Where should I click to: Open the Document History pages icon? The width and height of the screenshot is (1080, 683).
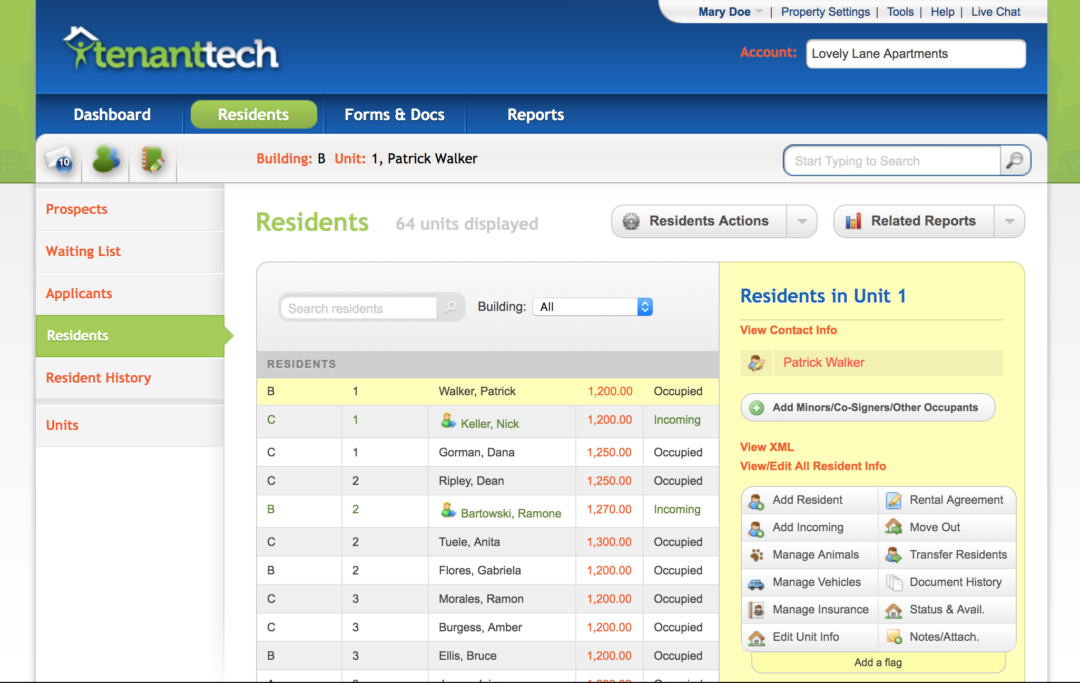point(895,582)
